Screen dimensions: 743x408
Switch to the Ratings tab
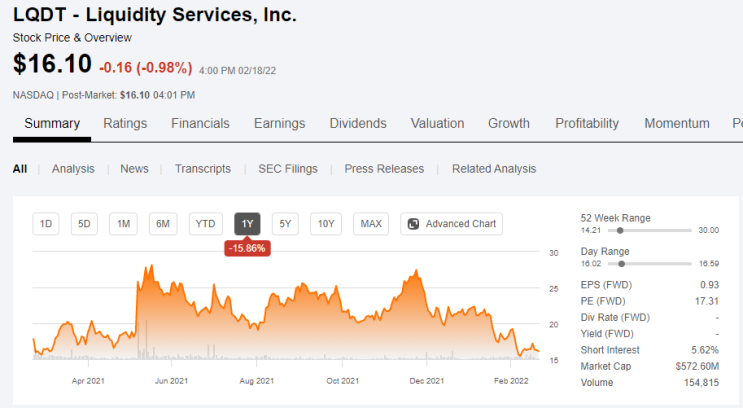125,124
